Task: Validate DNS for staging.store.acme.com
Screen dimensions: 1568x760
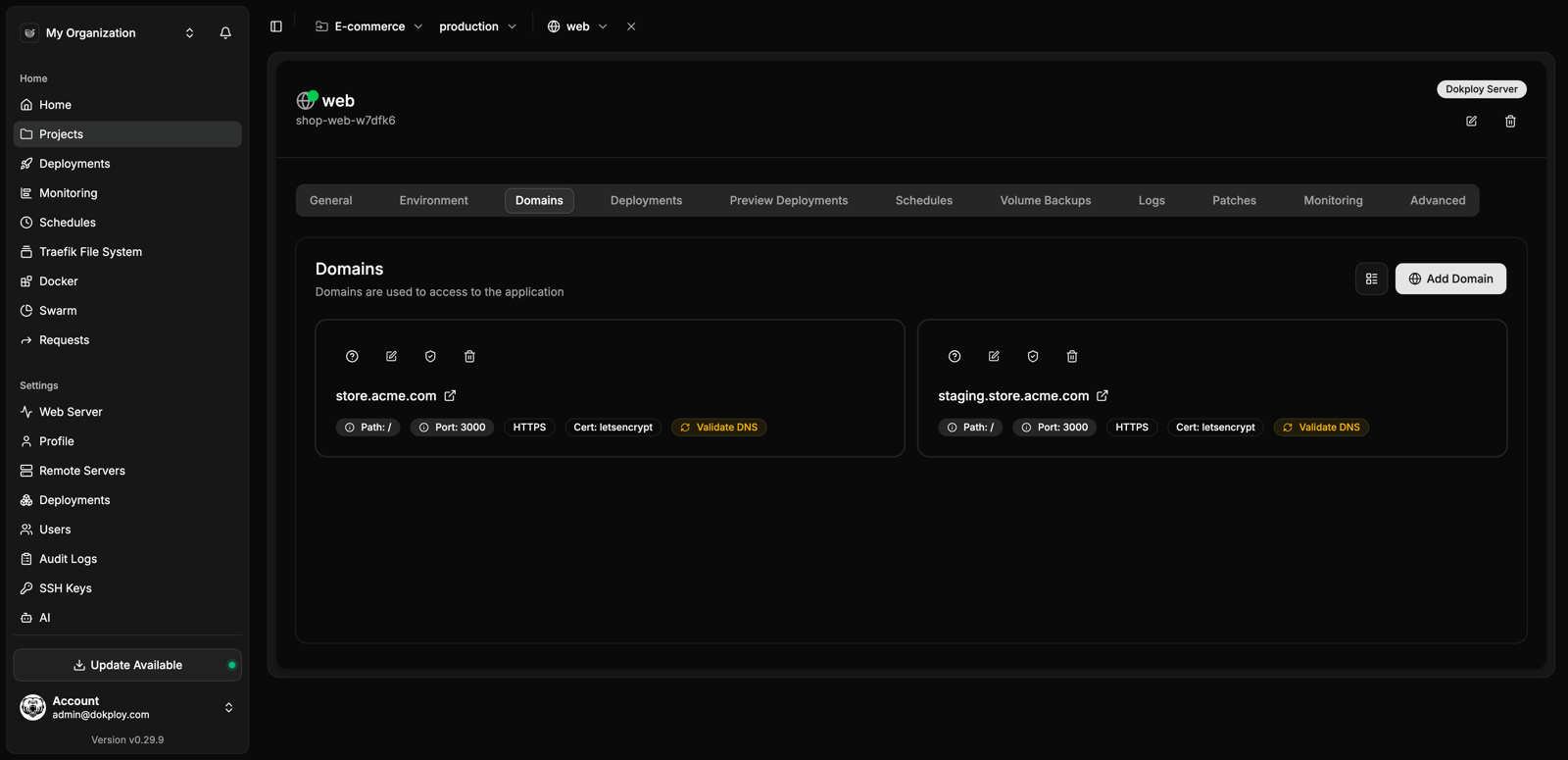Action: point(1321,428)
